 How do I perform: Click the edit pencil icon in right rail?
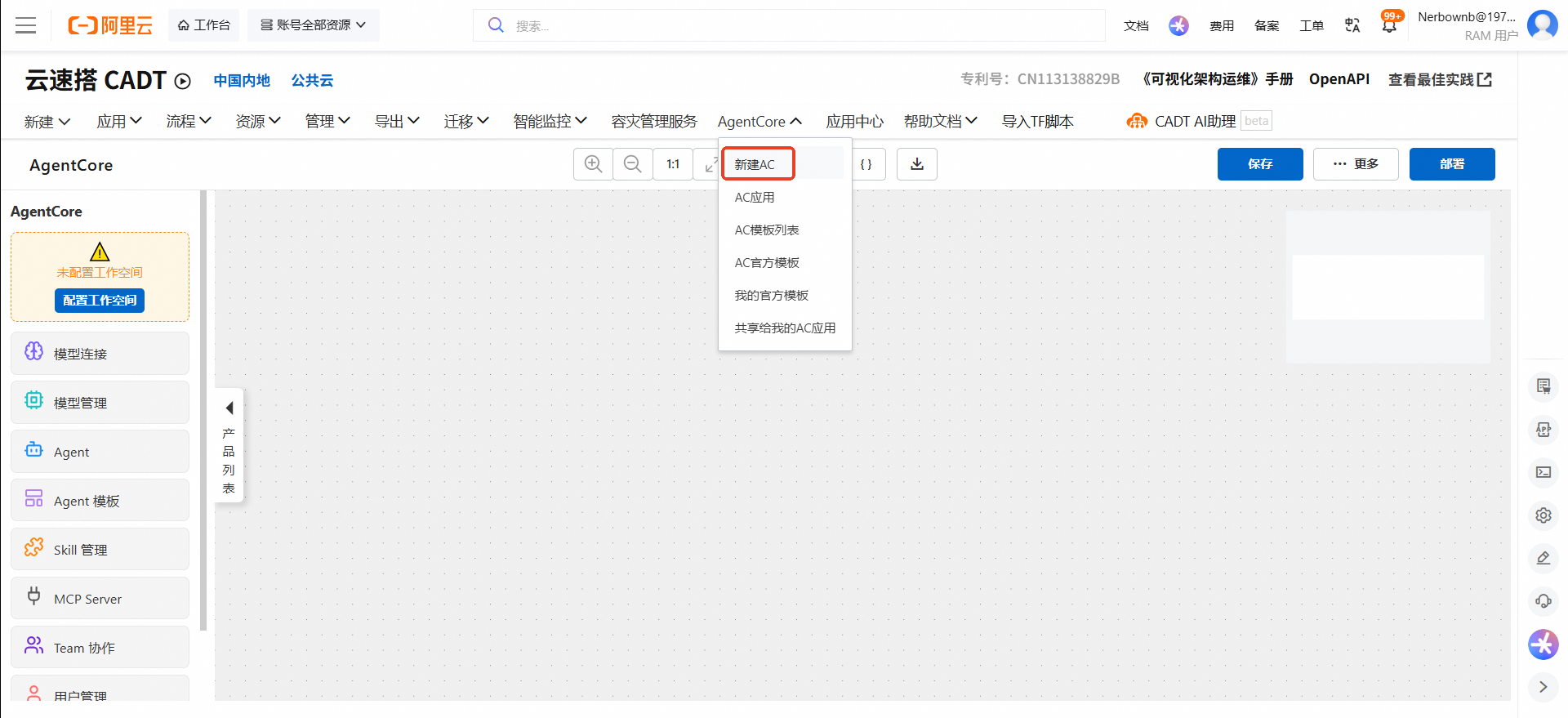click(x=1543, y=559)
